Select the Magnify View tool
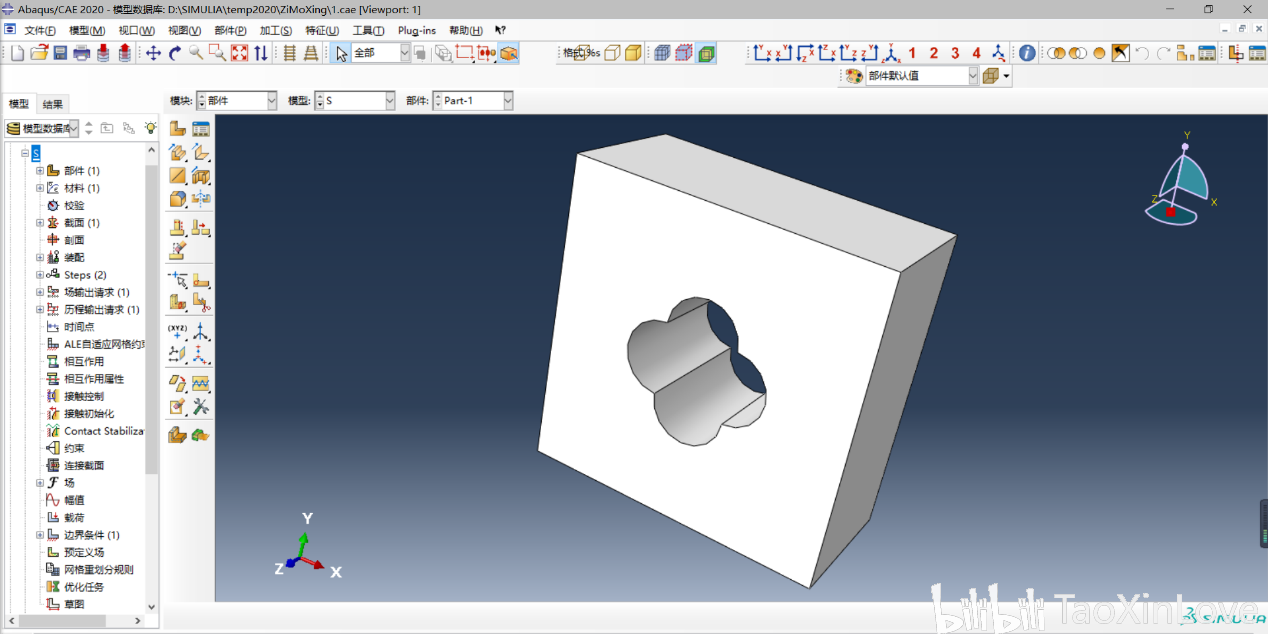This screenshot has height=634, width=1268. pyautogui.click(x=196, y=53)
